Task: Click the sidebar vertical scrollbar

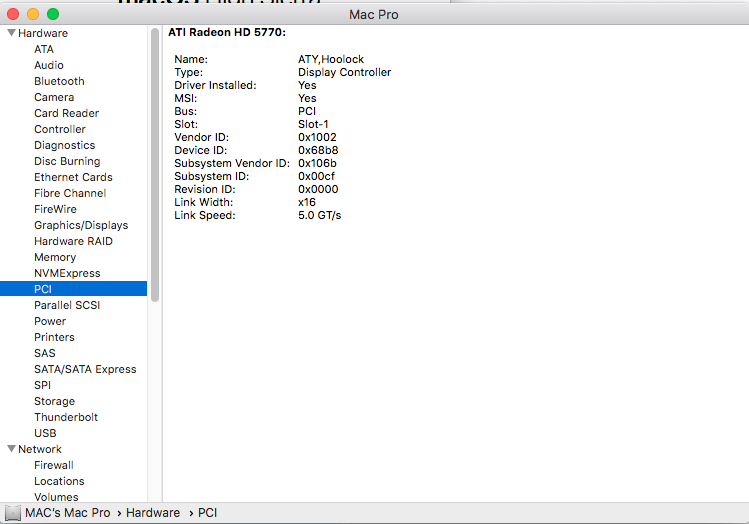Action: tap(155, 165)
